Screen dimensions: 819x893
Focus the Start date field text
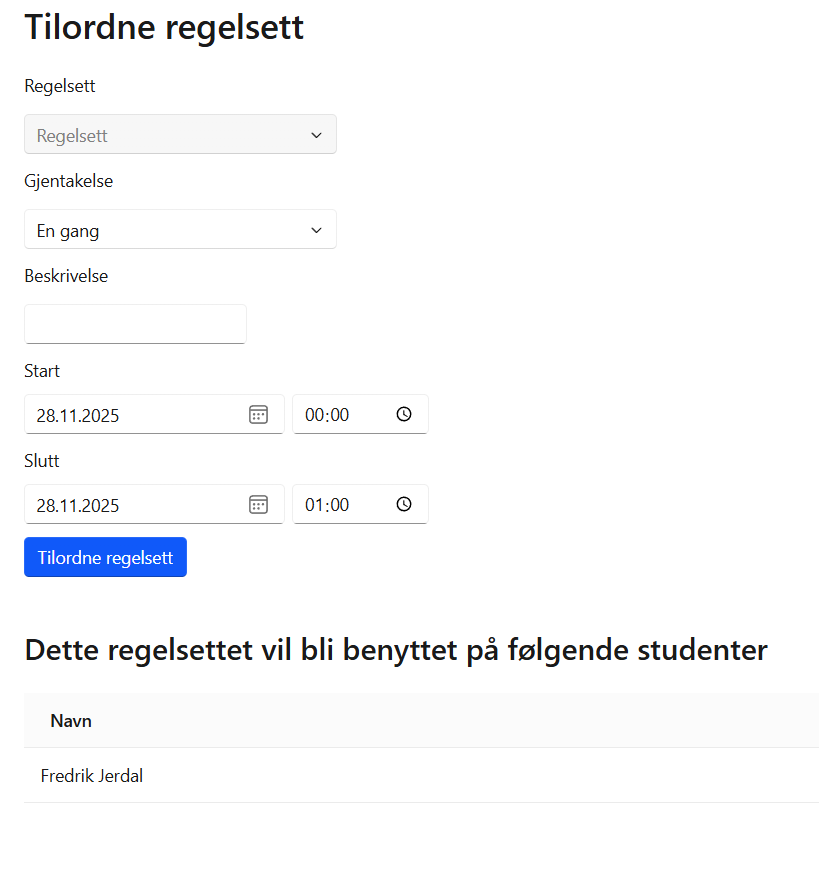coord(120,415)
